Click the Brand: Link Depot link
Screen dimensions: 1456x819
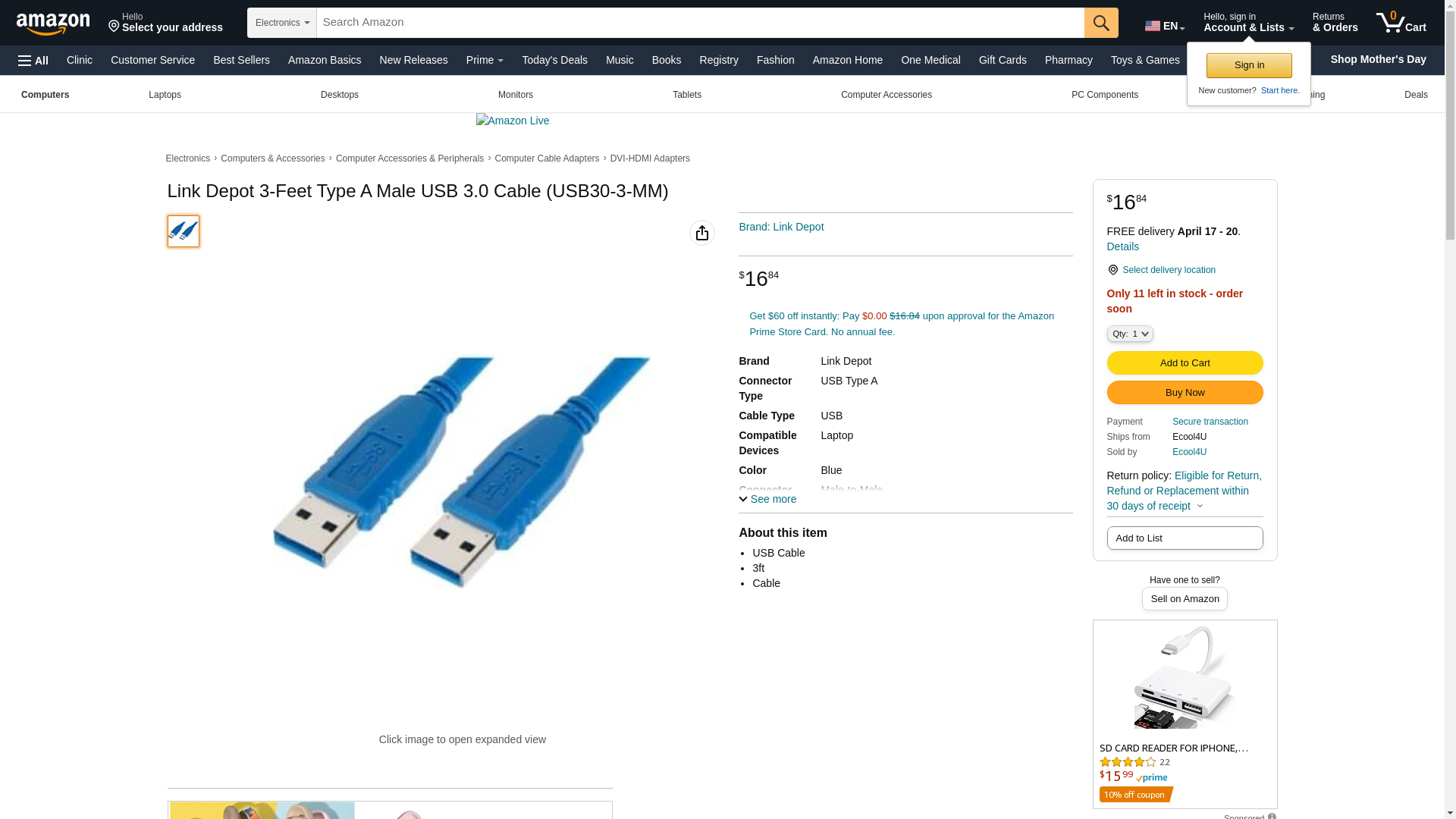coord(781,227)
